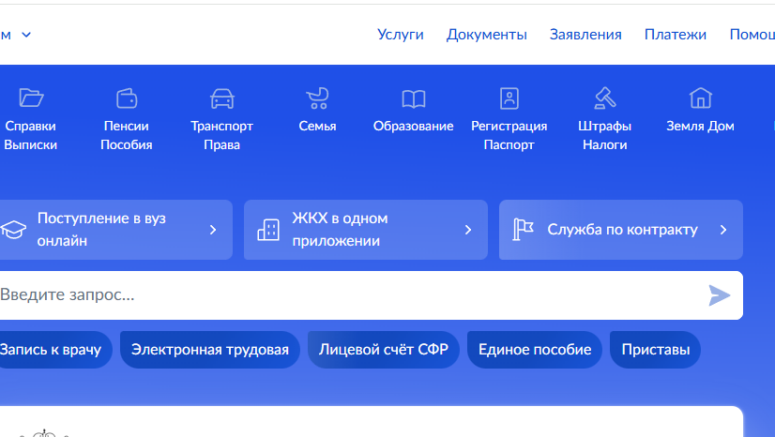Open the Платежи menu item

(x=675, y=35)
